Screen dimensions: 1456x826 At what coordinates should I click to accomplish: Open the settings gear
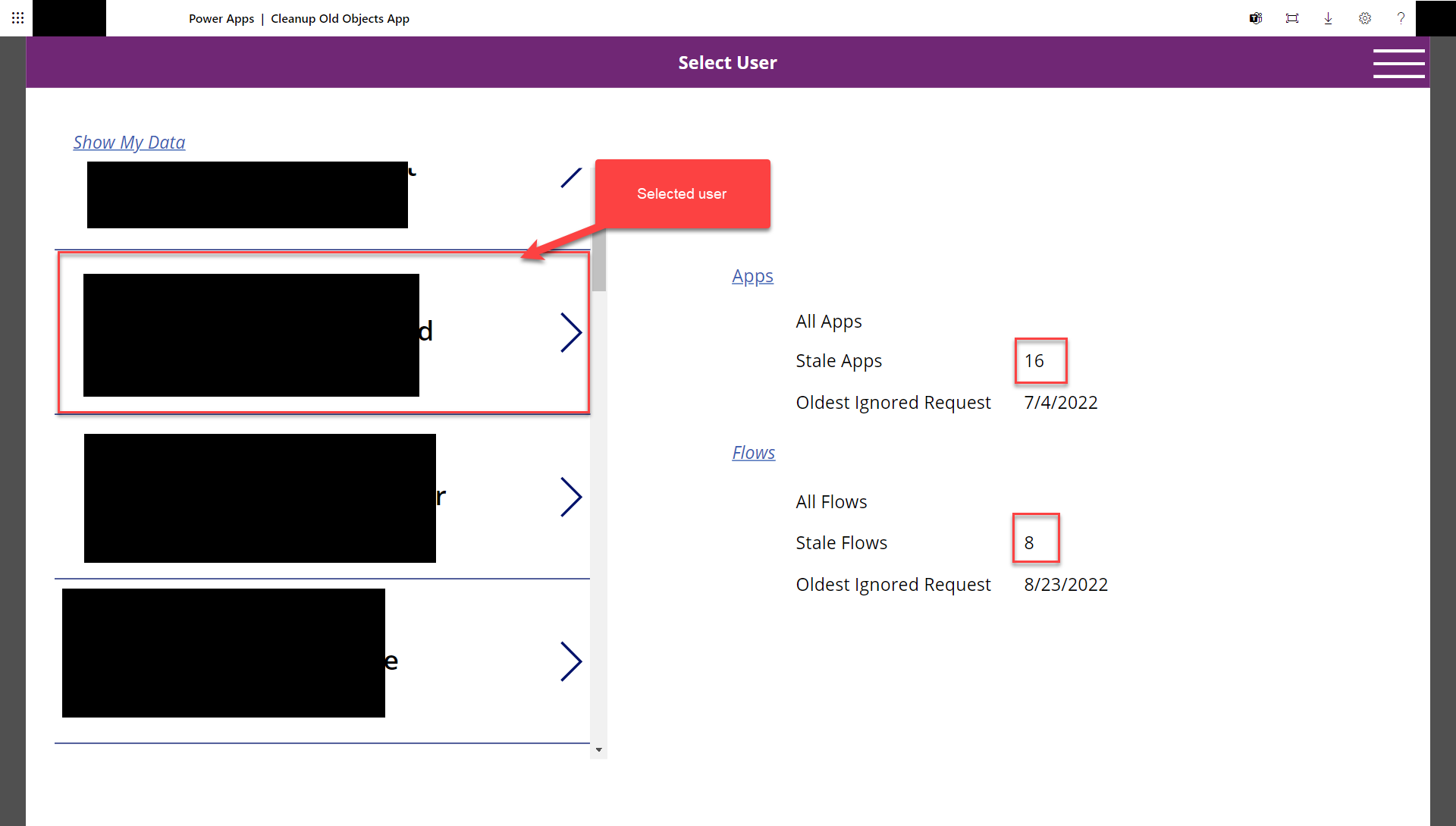click(1364, 18)
